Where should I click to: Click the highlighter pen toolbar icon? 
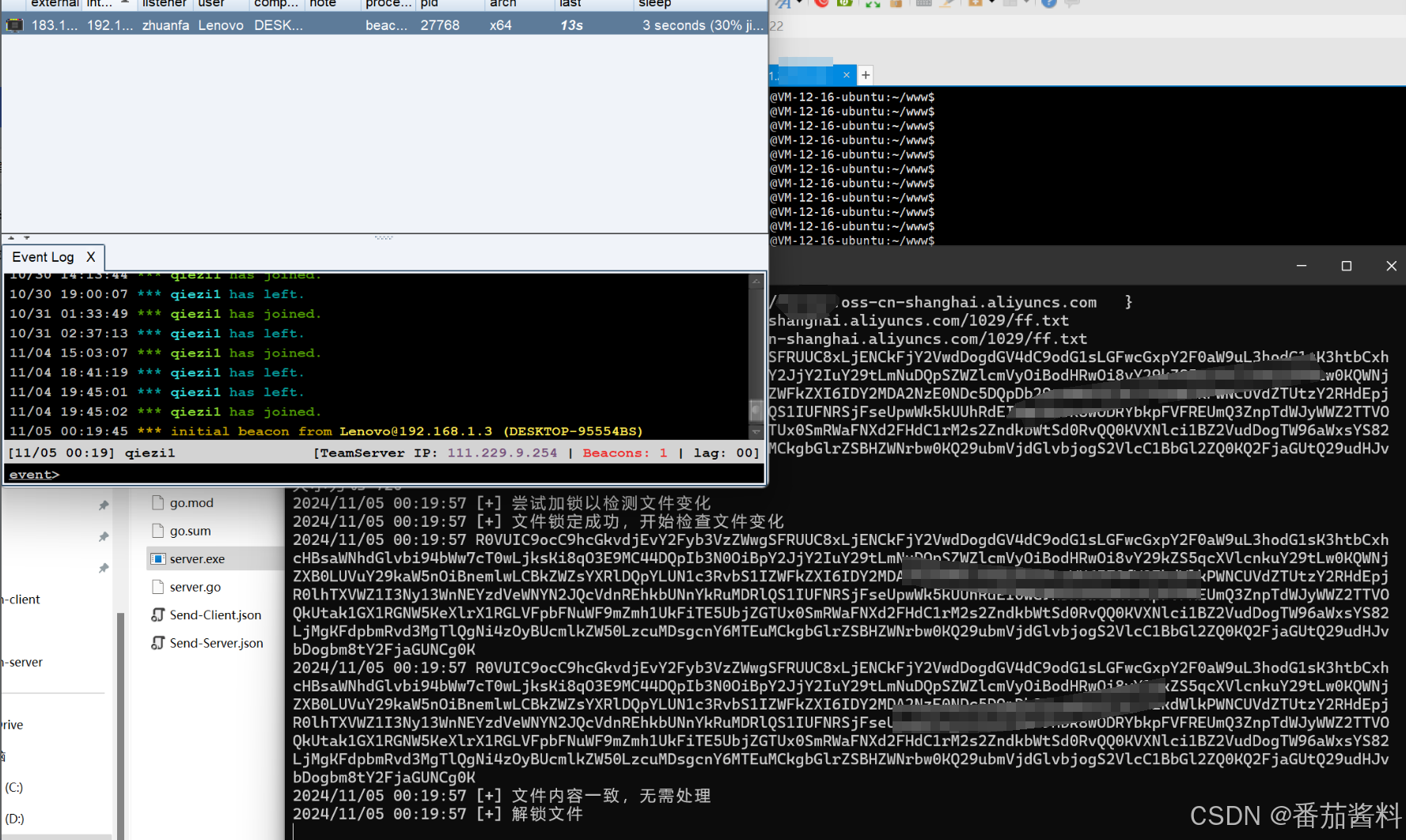pos(946,3)
